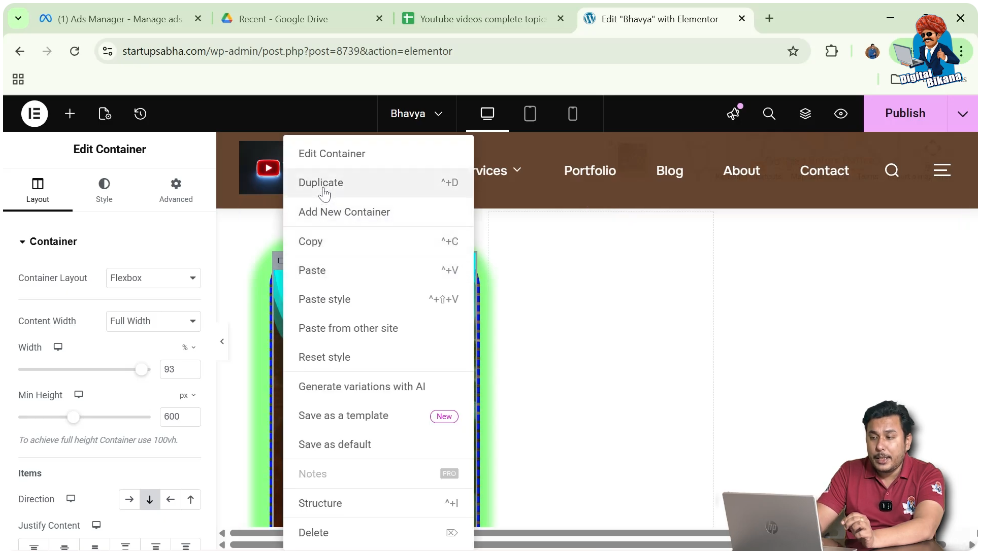Click the Elementor logo icon
The height and width of the screenshot is (557, 983).
[34, 114]
